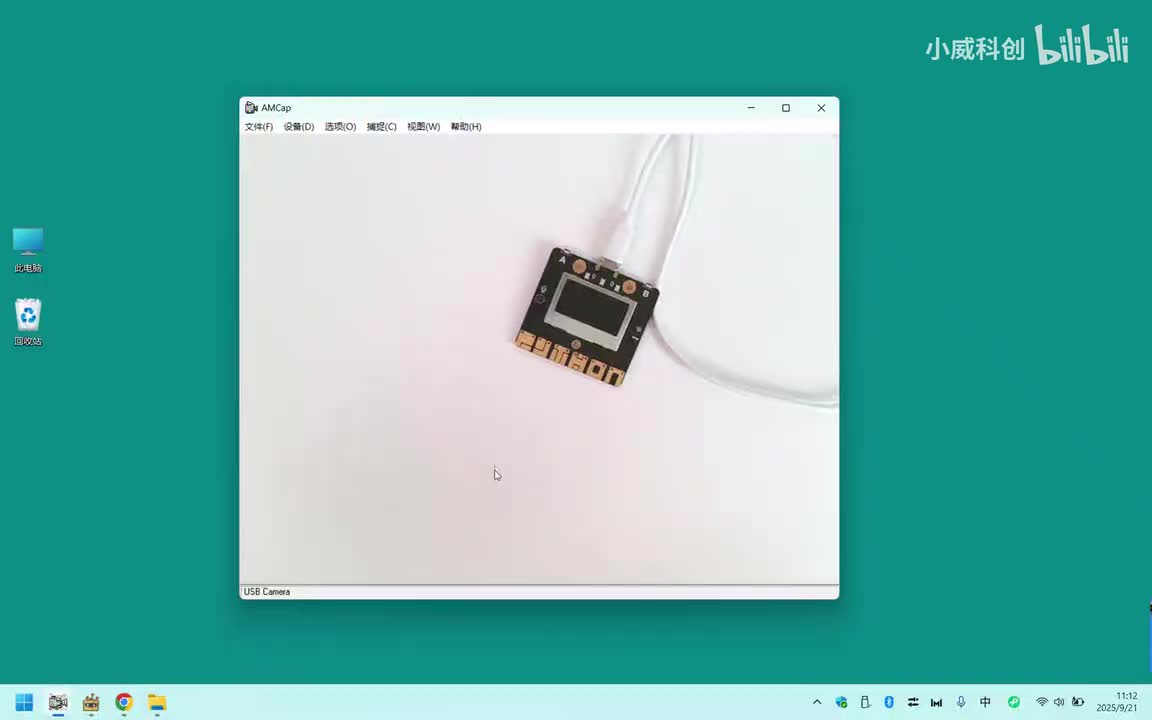1152x720 pixels.
Task: Click the USB Camera status bar text
Action: [x=267, y=592]
